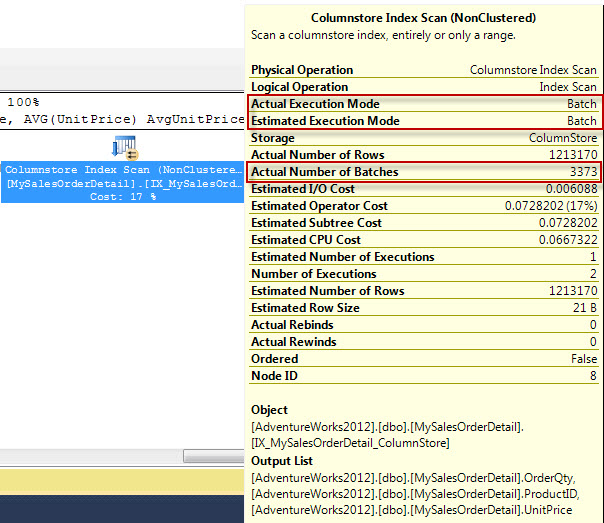Image resolution: width=604 pixels, height=523 pixels.
Task: Click the ProductID output column entry
Action: 415,494
